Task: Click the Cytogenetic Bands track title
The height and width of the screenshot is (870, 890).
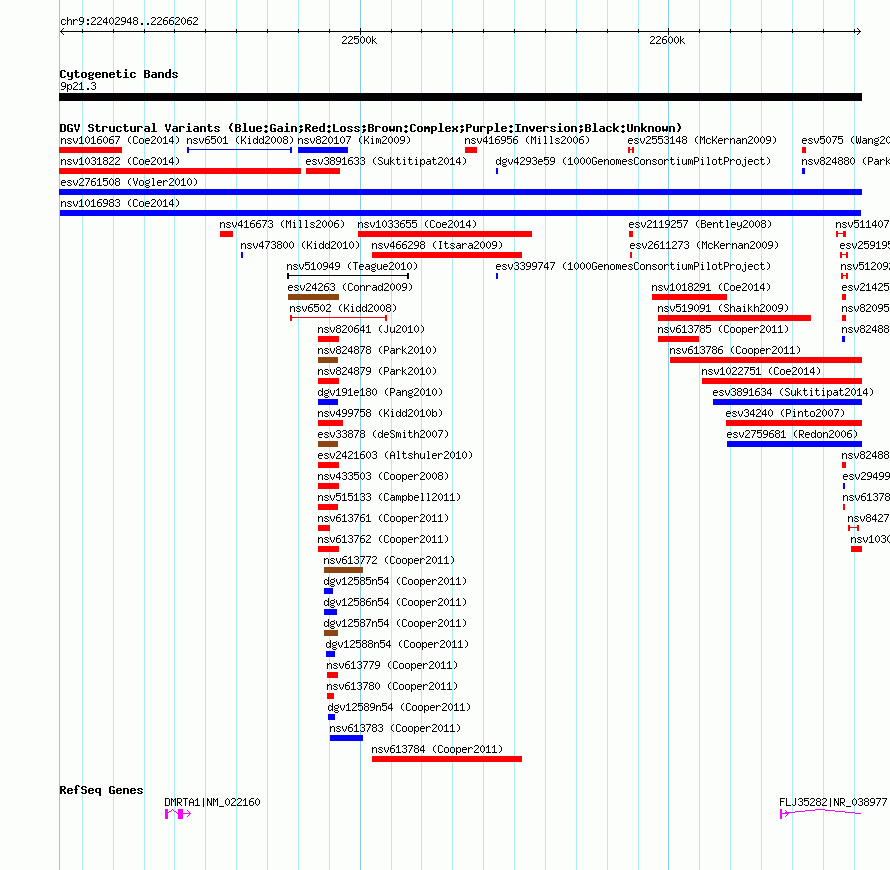Action: [119, 74]
